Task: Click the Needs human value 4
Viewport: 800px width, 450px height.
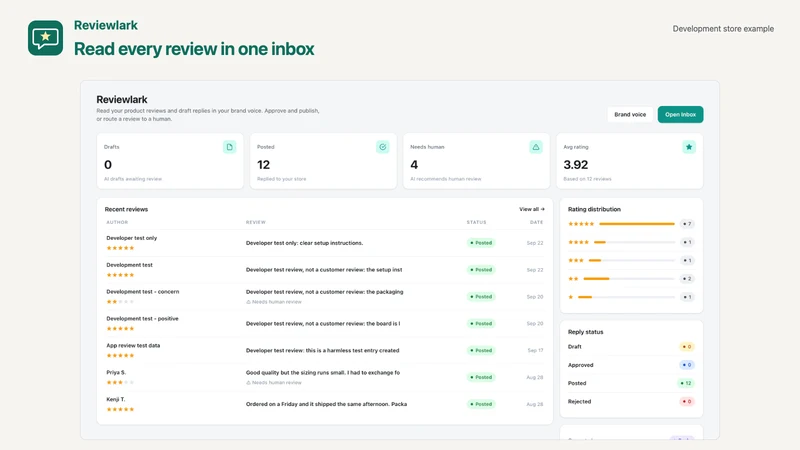Action: coord(414,165)
